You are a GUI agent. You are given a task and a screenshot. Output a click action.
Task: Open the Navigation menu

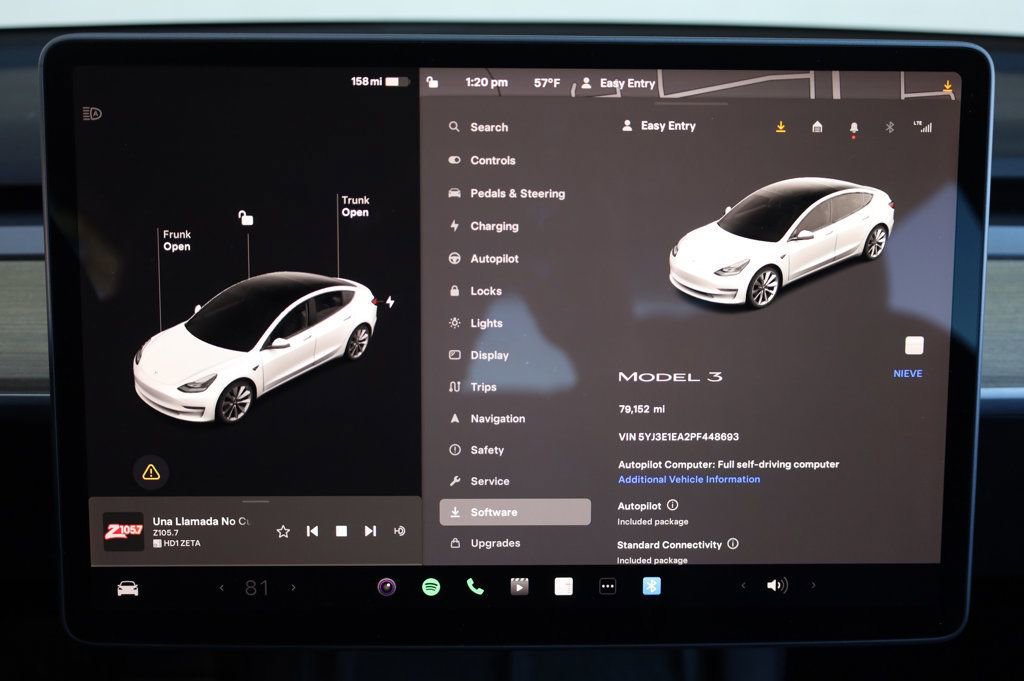(487, 419)
